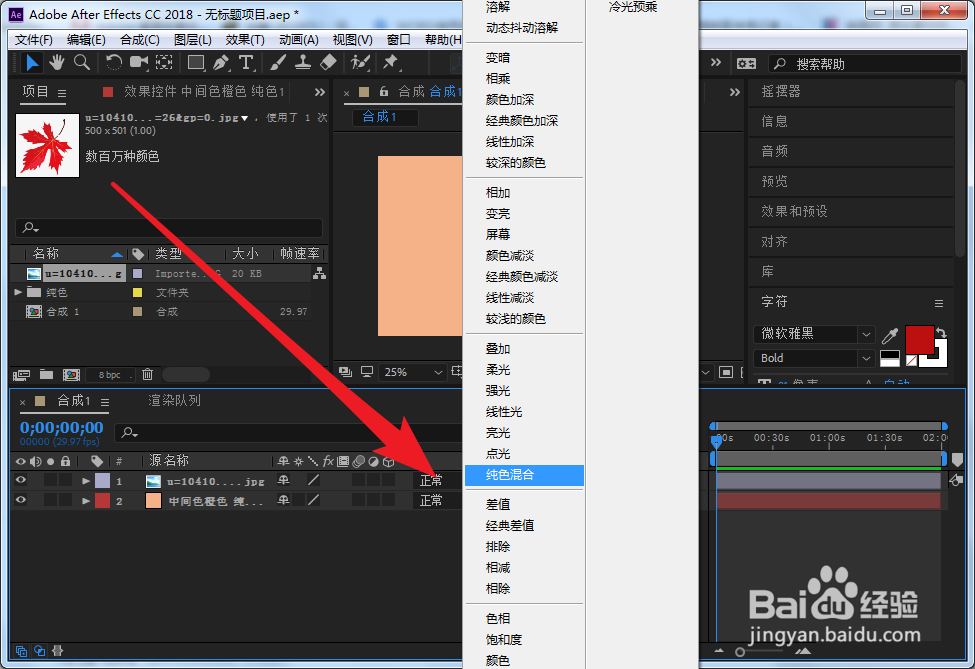Hide layer 2 orange solid with eye
The image size is (975, 669).
[x=21, y=500]
